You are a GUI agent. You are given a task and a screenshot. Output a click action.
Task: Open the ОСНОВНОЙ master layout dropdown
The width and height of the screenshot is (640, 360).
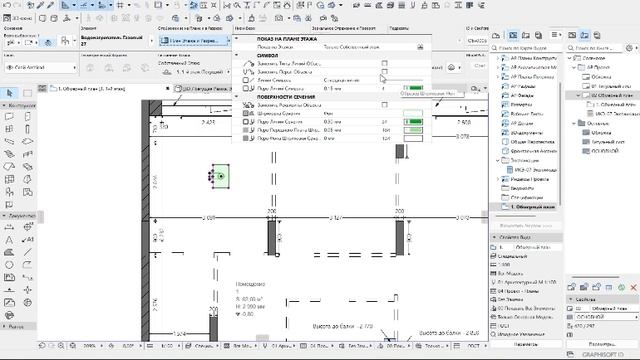pyautogui.click(x=606, y=317)
